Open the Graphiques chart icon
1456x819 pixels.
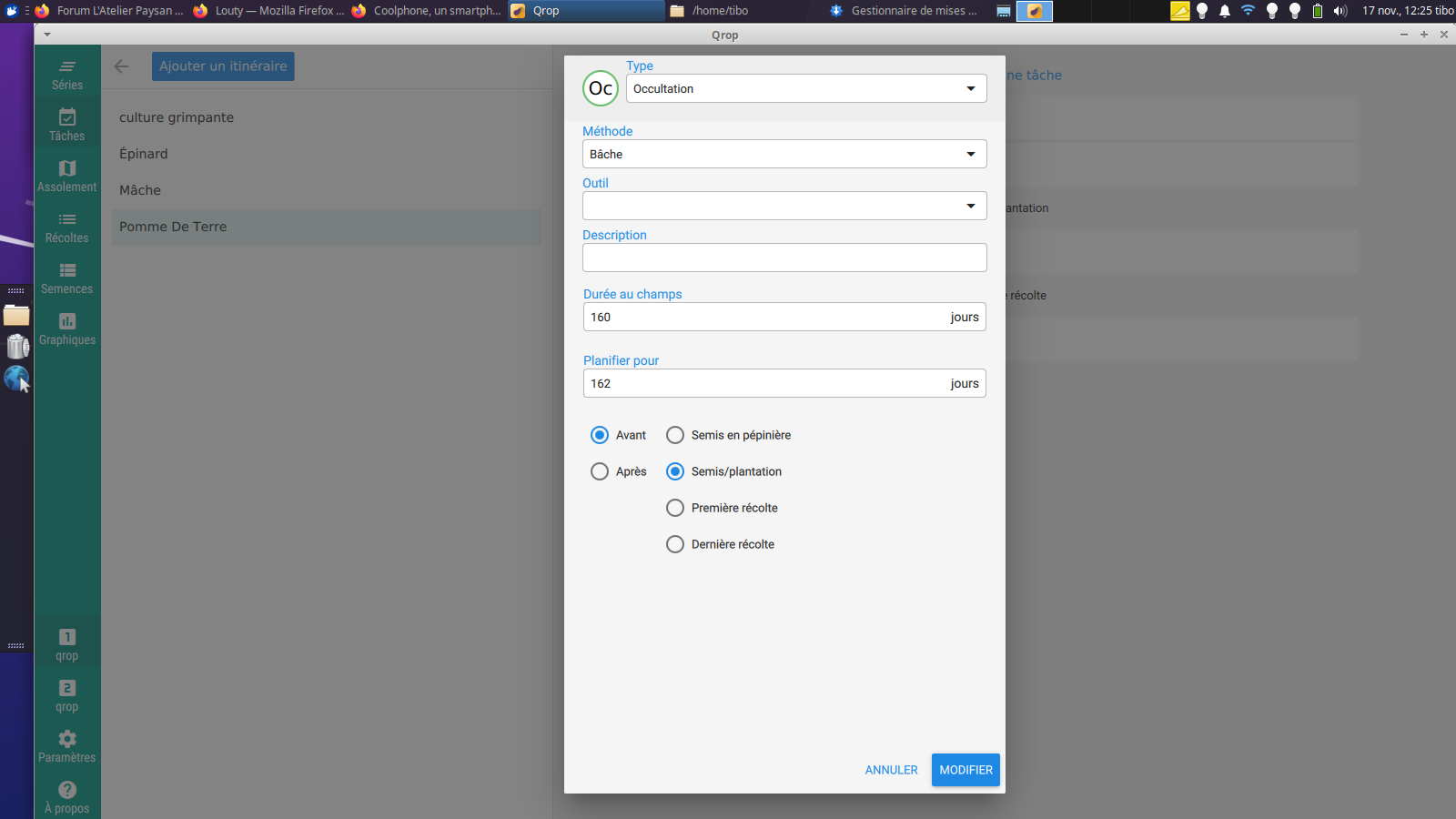point(67,321)
